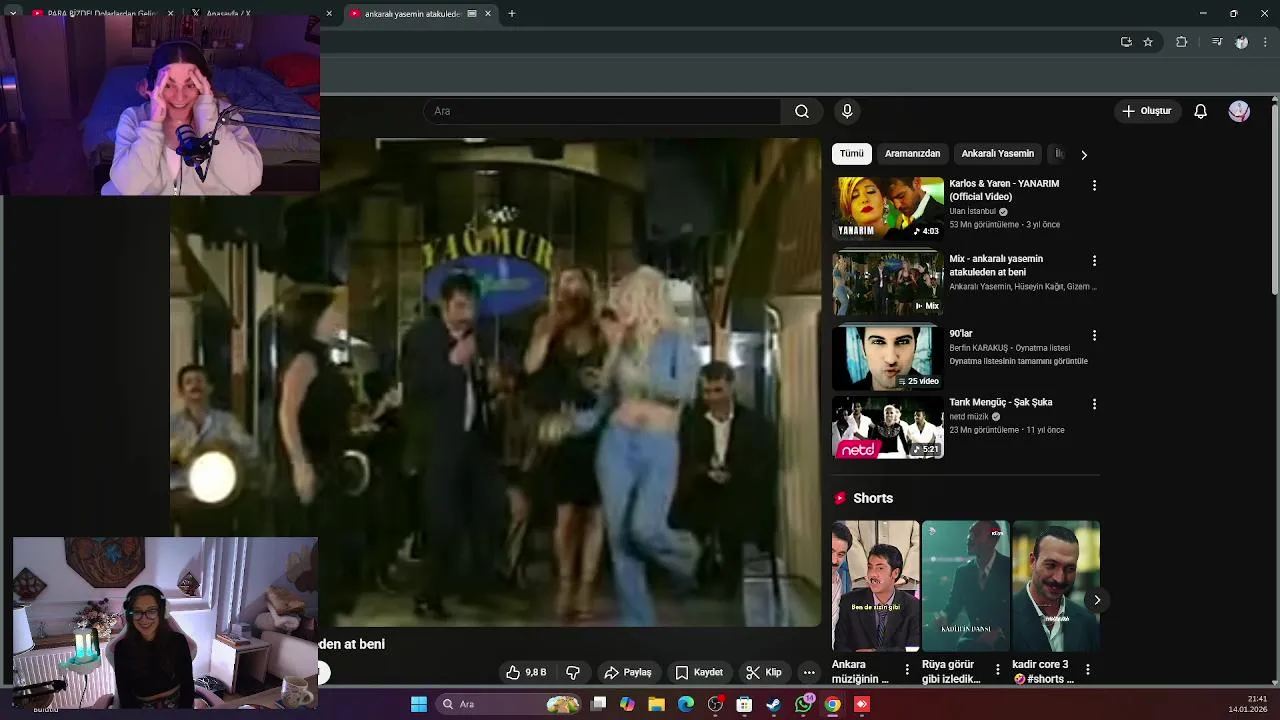Screen dimensions: 1280x720
Task: Open the '90'lar' playlist title
Action: tap(961, 334)
